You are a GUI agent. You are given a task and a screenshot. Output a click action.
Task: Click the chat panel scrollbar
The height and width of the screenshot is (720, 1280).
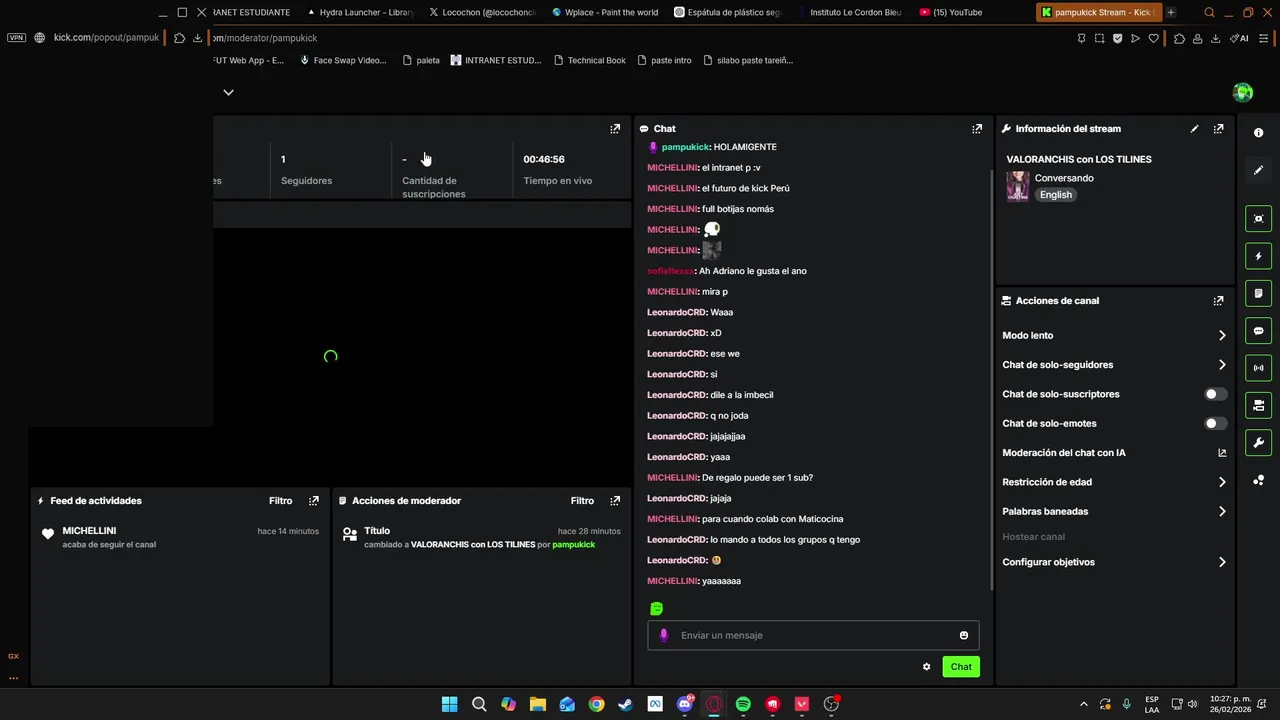(991, 380)
